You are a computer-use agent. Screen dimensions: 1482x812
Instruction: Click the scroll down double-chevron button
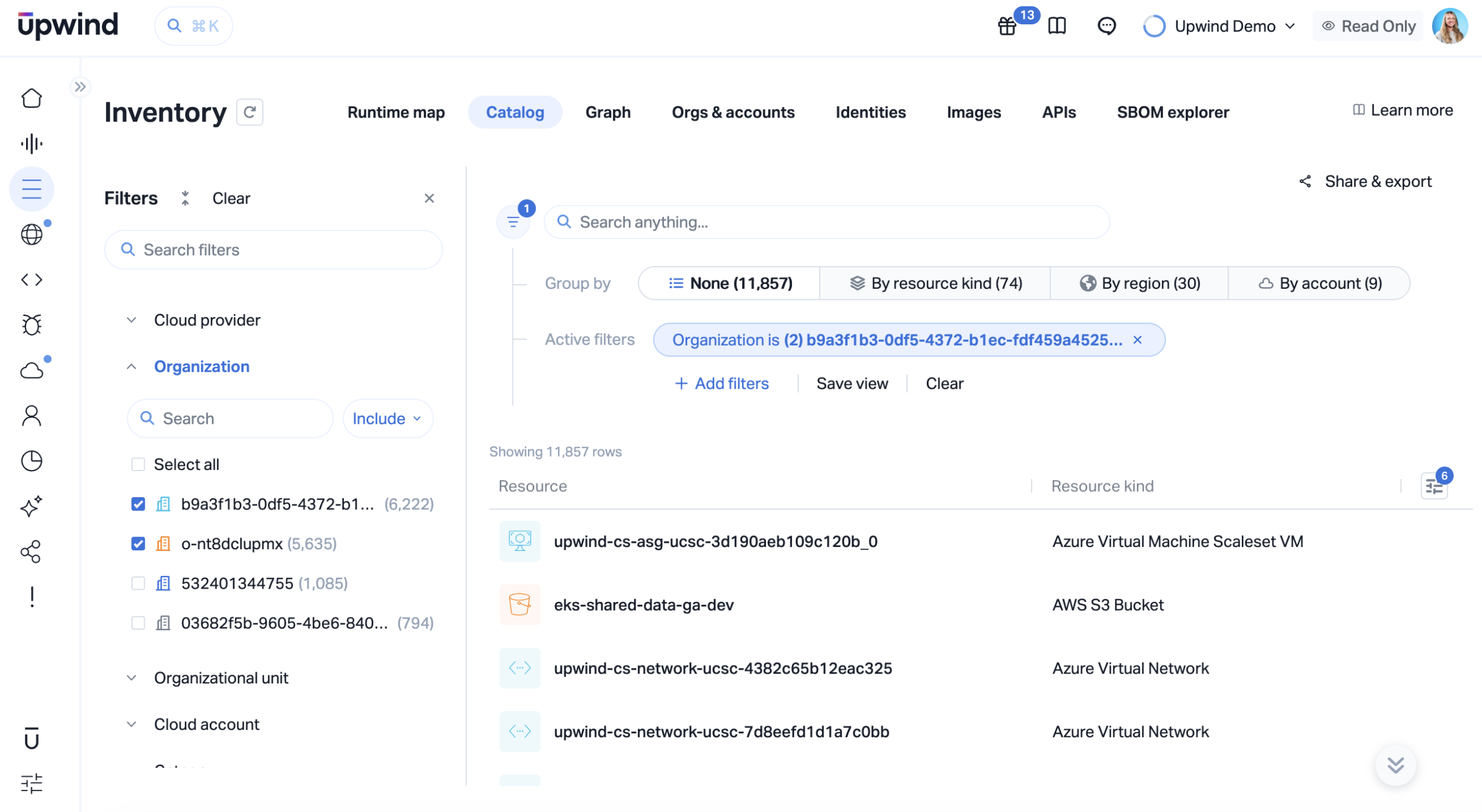coord(1395,765)
